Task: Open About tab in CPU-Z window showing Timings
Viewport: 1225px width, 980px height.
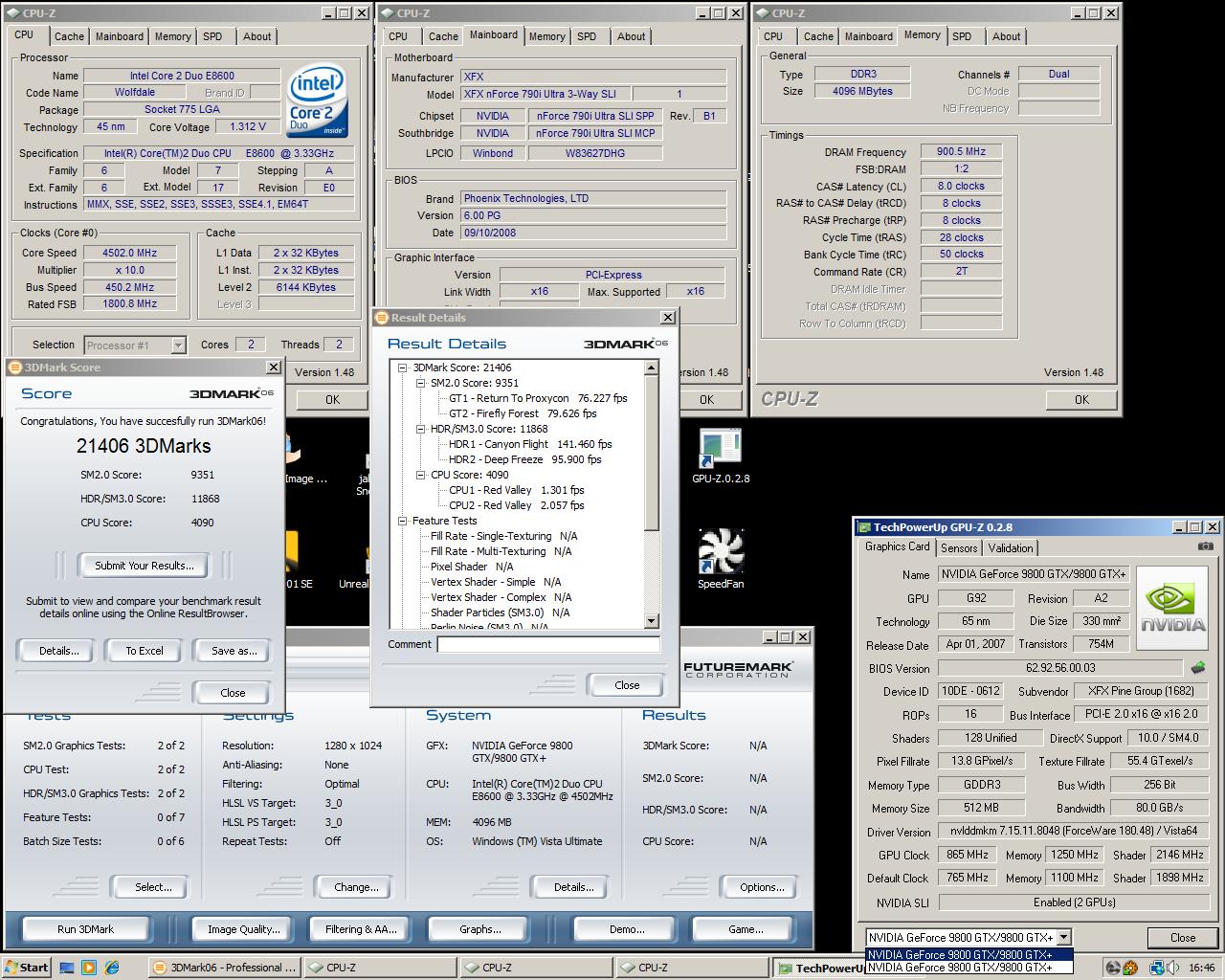Action: click(x=1006, y=36)
